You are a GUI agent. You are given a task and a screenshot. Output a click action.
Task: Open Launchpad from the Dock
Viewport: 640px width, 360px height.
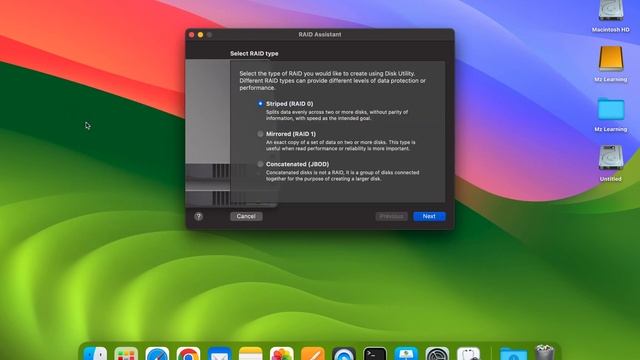click(x=126, y=353)
